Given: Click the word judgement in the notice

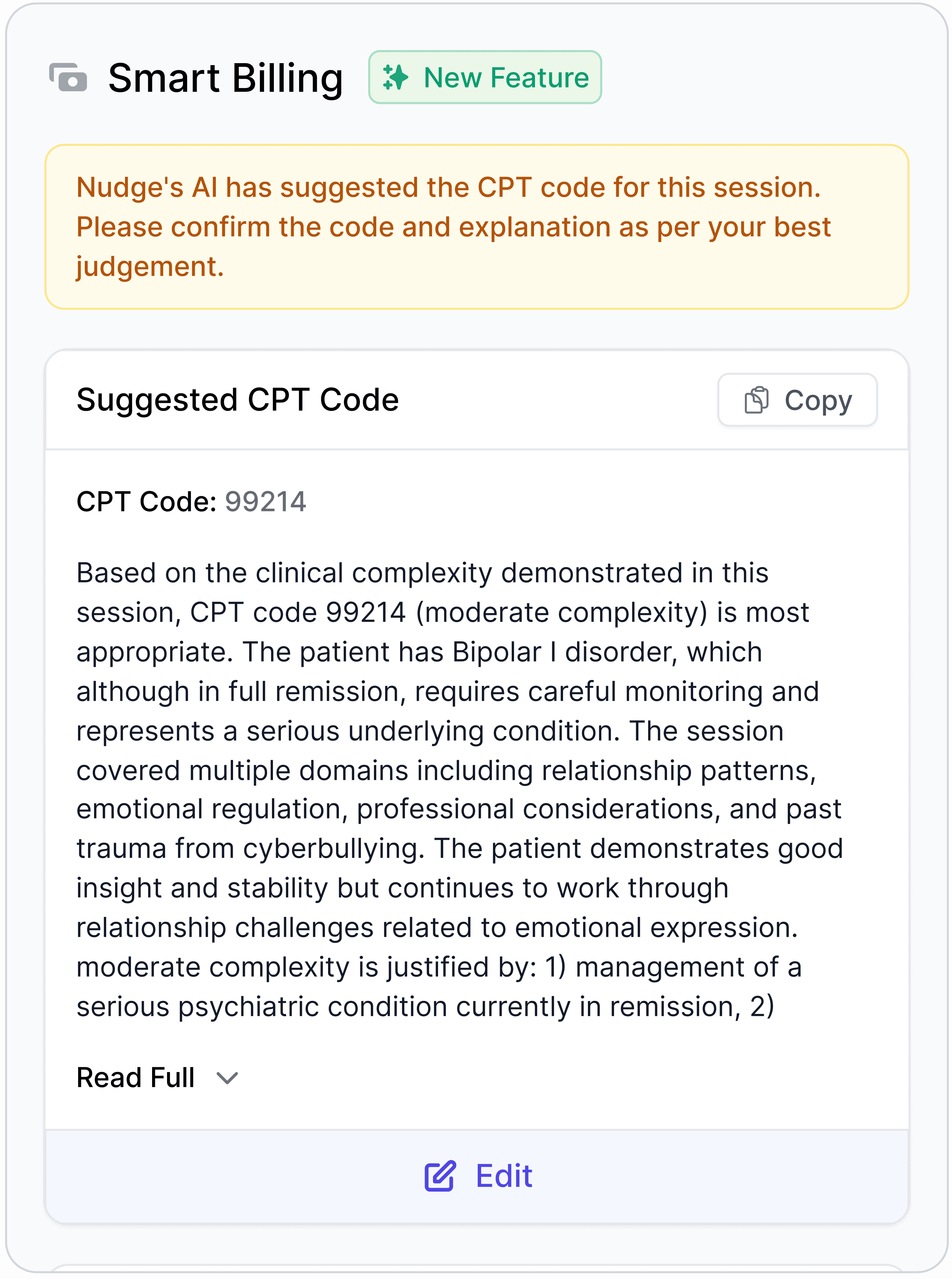Looking at the screenshot, I should tap(150, 267).
